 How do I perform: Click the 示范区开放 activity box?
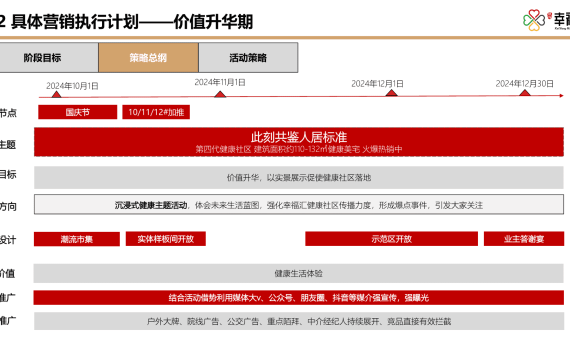point(392,239)
